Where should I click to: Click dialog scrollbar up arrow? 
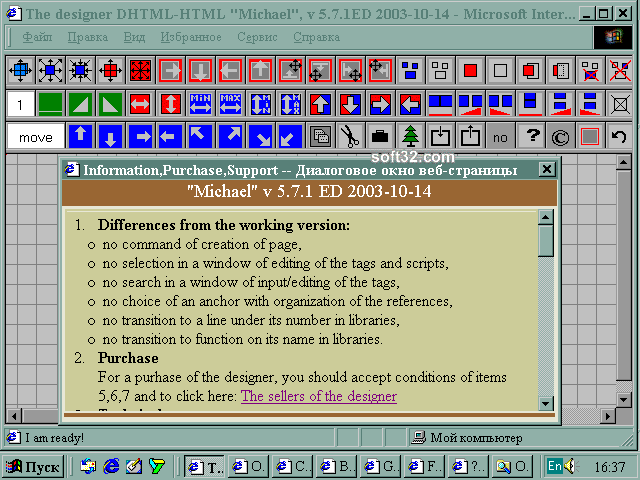[x=546, y=217]
